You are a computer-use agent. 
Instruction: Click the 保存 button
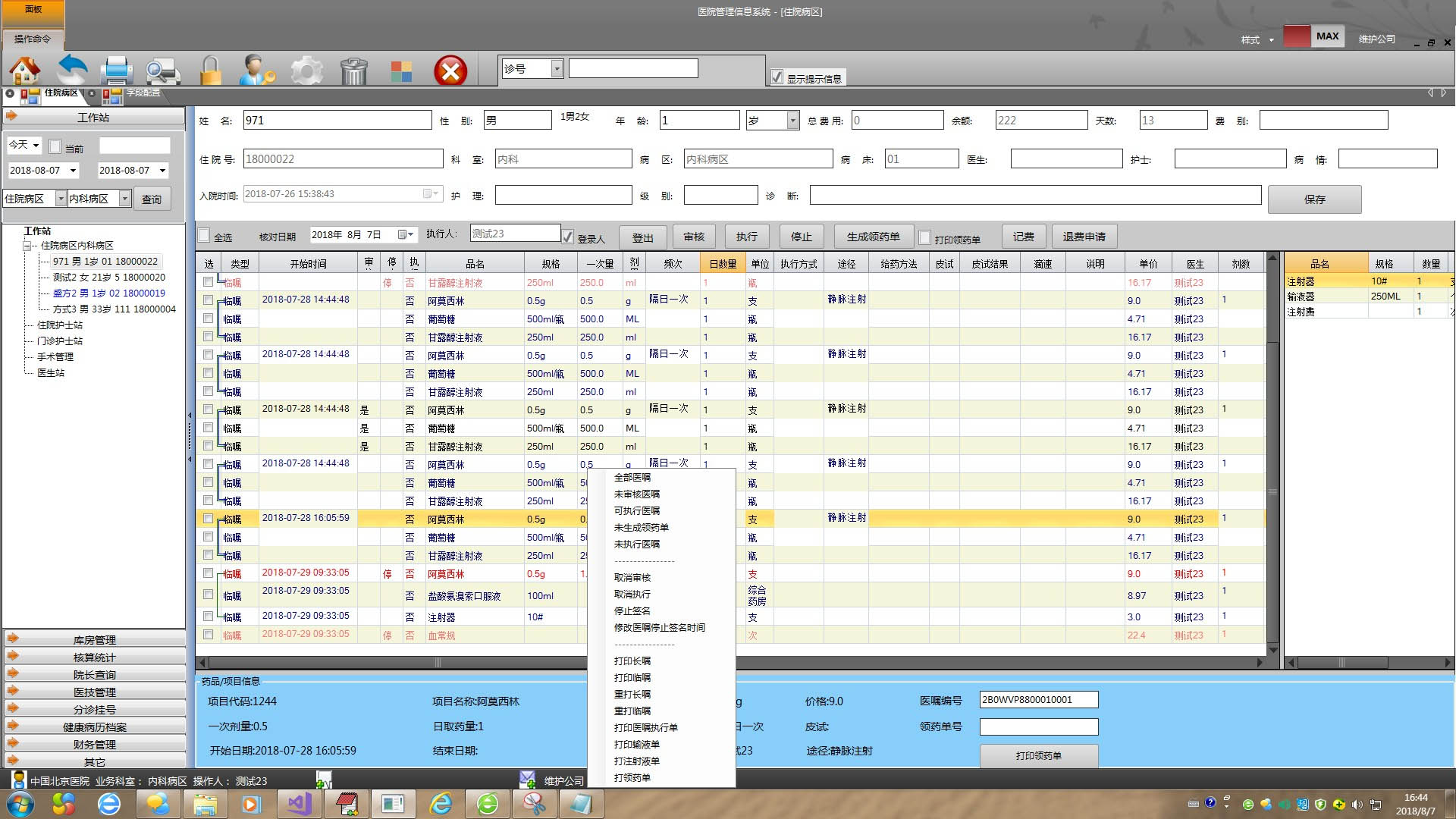click(1314, 199)
